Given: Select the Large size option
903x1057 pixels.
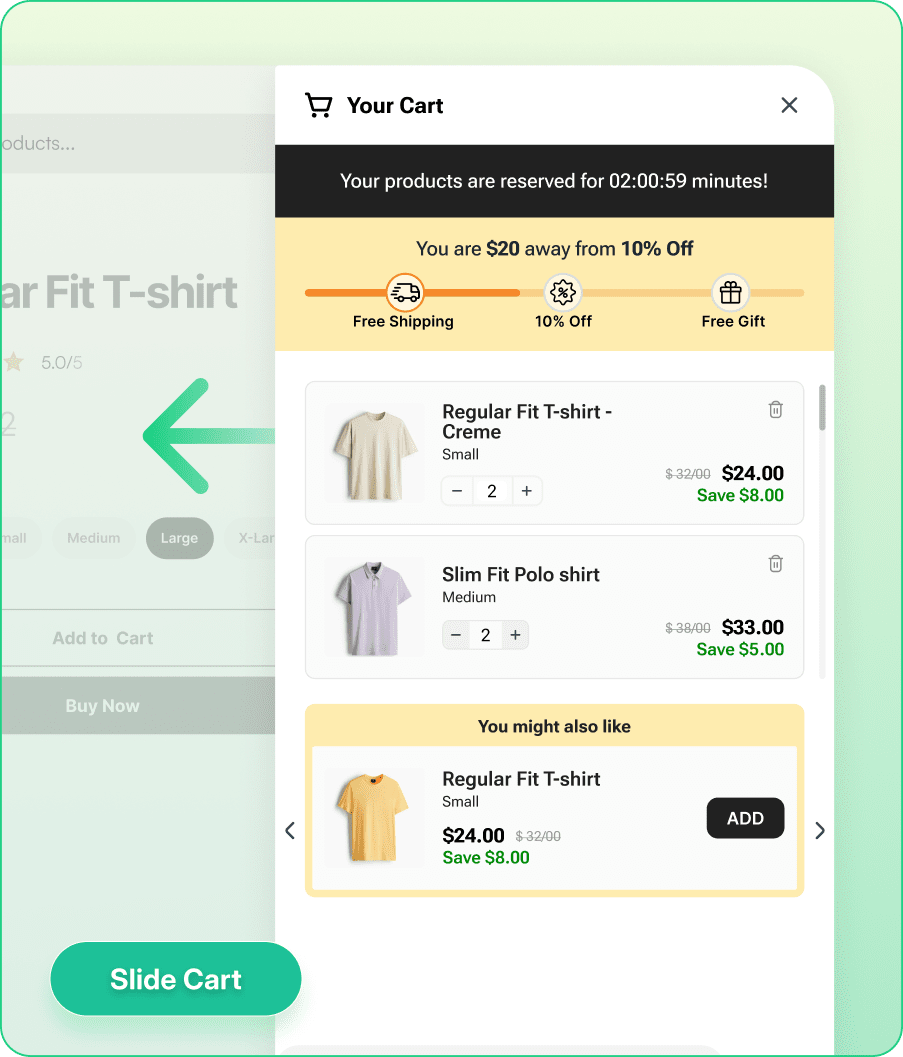Looking at the screenshot, I should click(x=179, y=538).
